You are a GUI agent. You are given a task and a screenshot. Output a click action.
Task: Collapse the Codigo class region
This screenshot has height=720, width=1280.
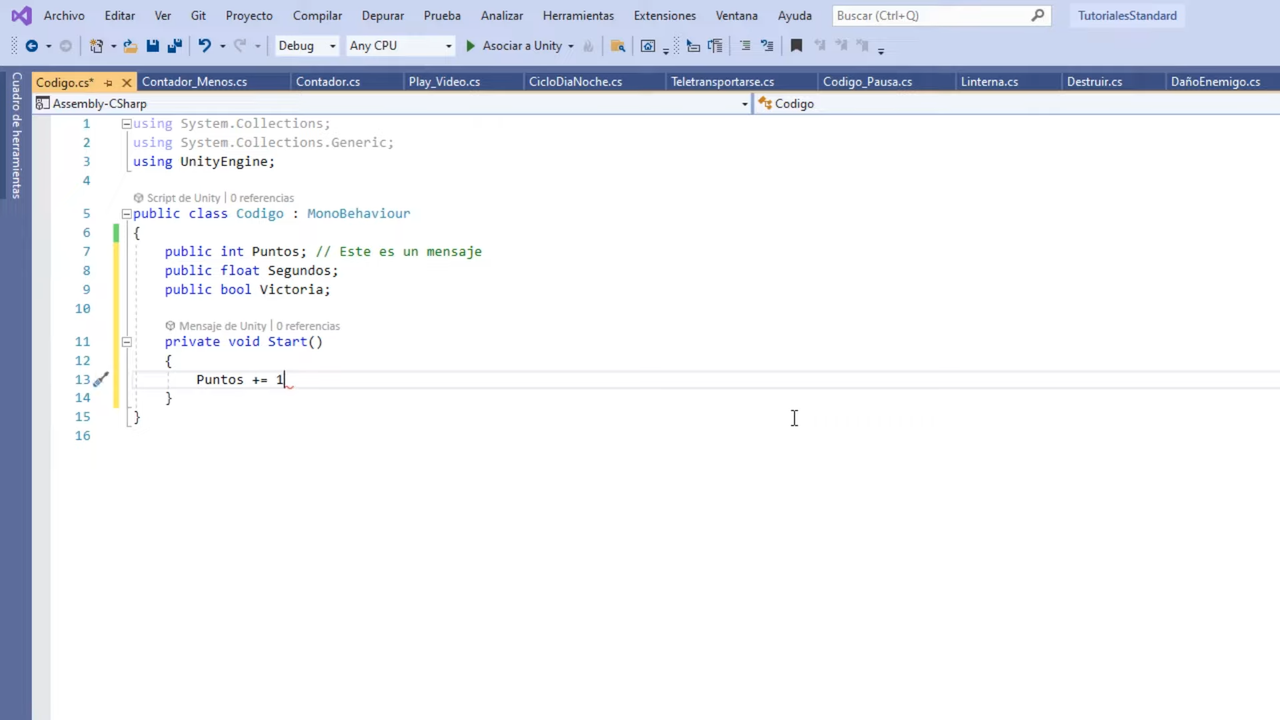[126, 214]
